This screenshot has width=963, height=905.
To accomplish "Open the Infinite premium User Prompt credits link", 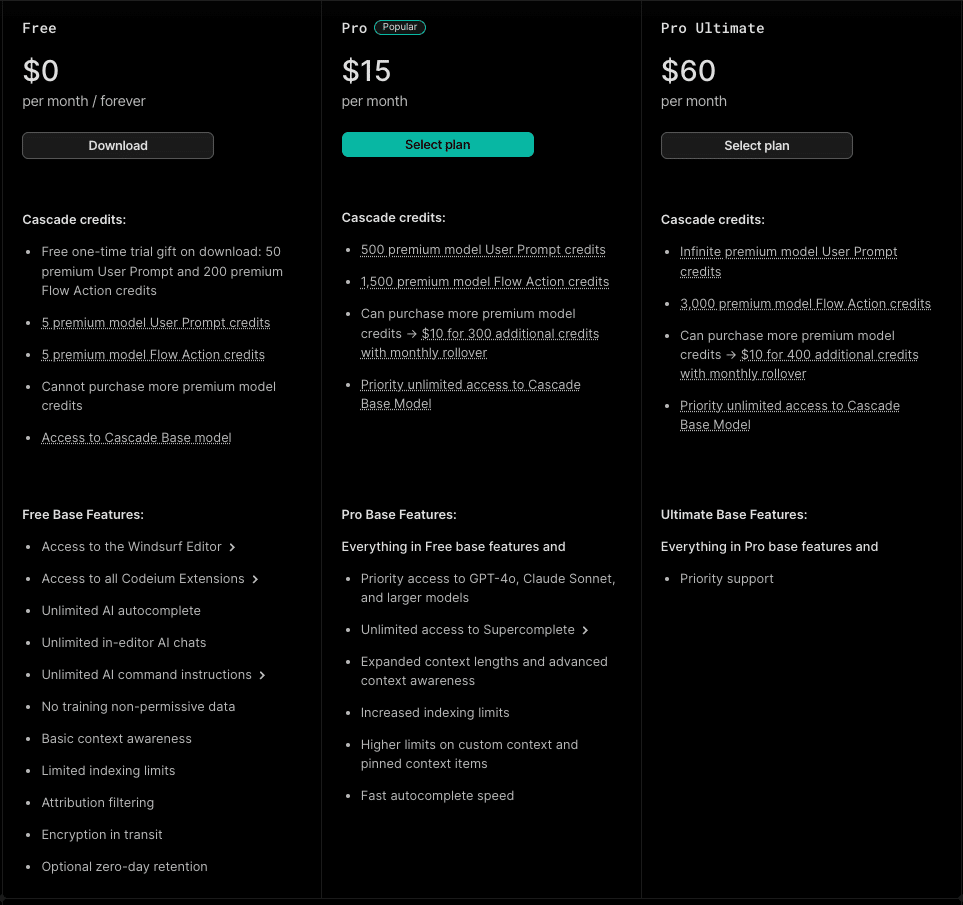I will coord(788,252).
